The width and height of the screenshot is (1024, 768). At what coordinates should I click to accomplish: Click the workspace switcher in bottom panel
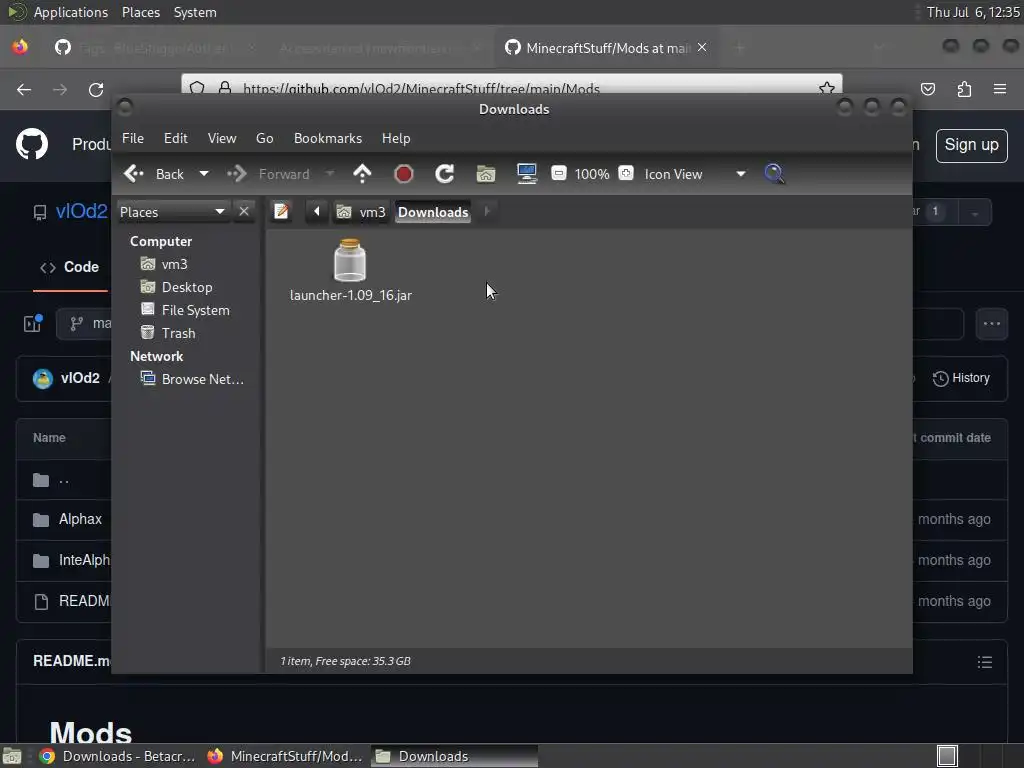(x=947, y=756)
